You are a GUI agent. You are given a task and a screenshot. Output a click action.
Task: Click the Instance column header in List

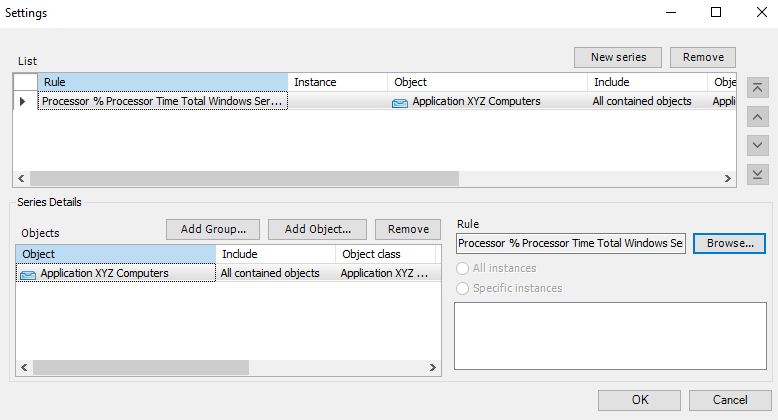[x=337, y=82]
